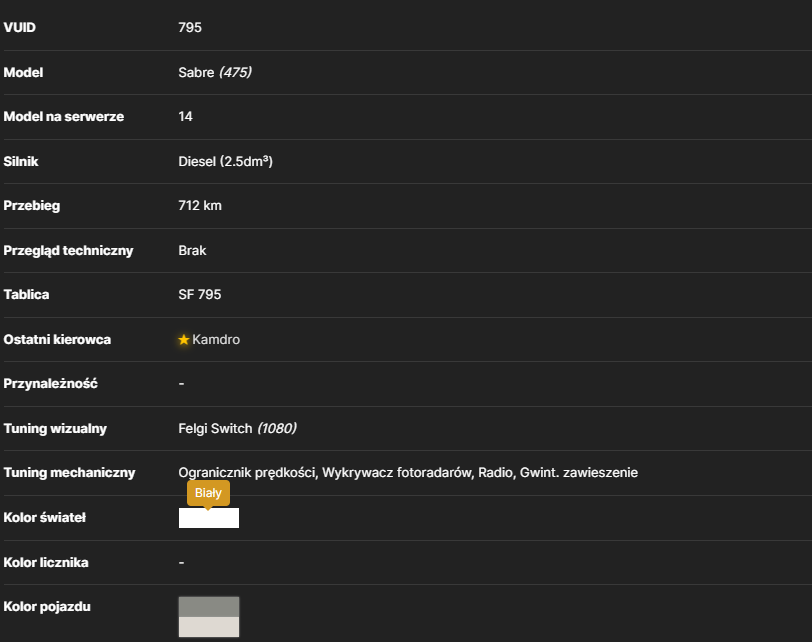Click the Model row label
Image resolution: width=812 pixels, height=642 pixels.
23,72
